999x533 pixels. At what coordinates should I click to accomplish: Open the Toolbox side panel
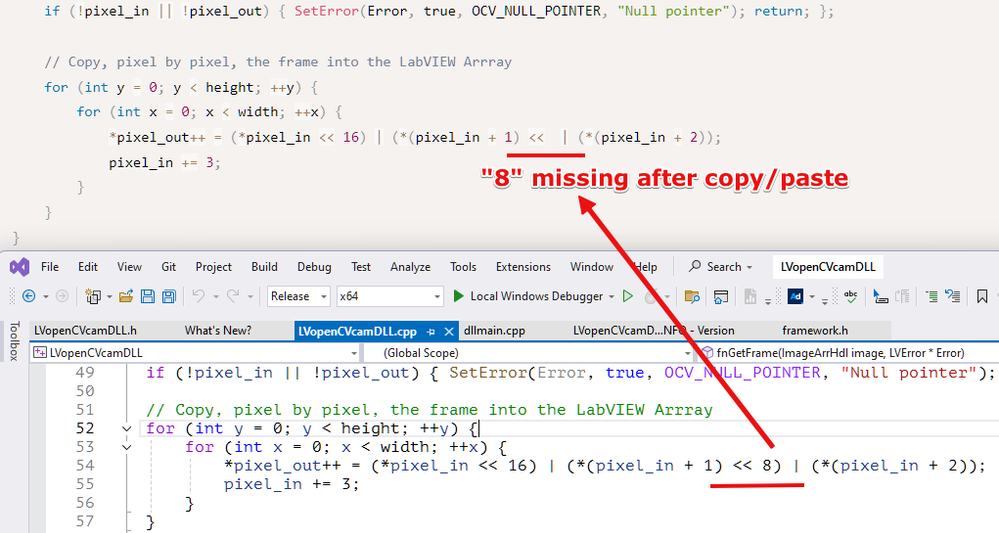click(13, 341)
